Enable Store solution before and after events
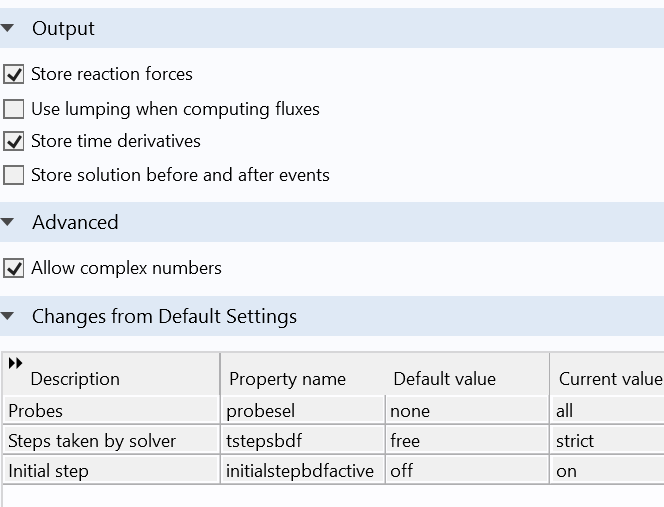Viewport: 664px width, 507px height. pos(14,175)
